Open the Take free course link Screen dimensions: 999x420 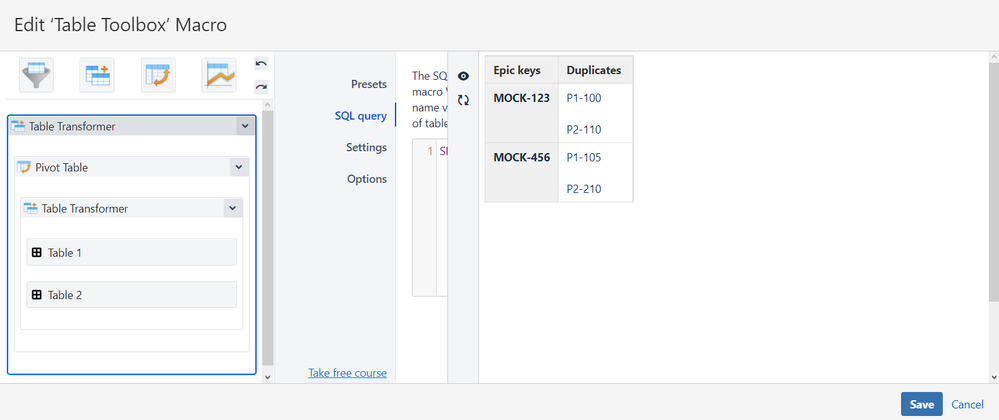[347, 373]
